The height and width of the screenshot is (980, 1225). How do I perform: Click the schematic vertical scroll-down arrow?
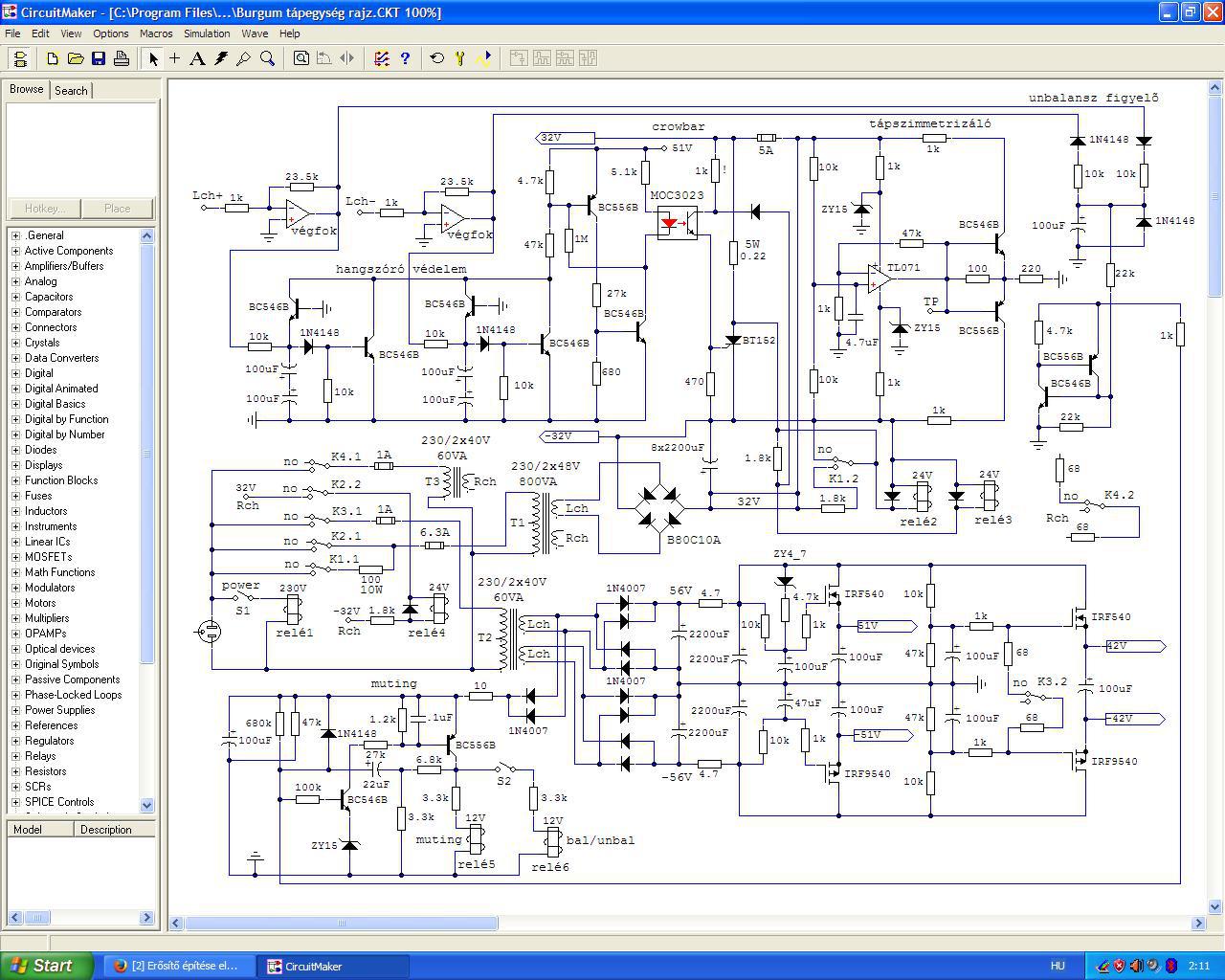pos(1215,906)
